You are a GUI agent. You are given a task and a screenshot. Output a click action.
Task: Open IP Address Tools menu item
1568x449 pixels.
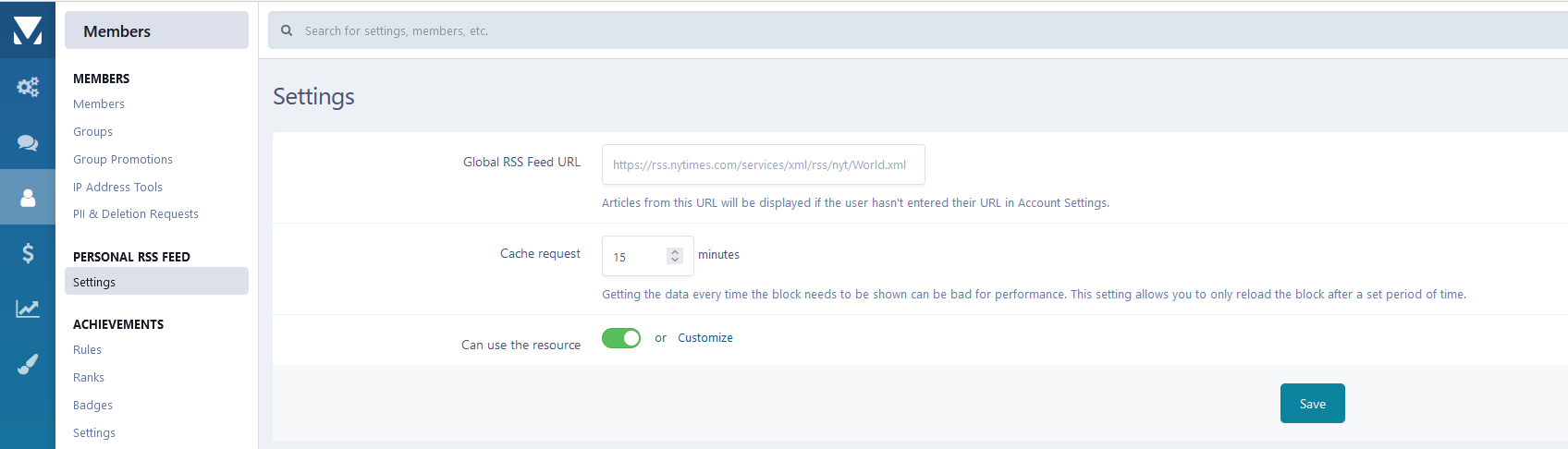[x=117, y=188]
